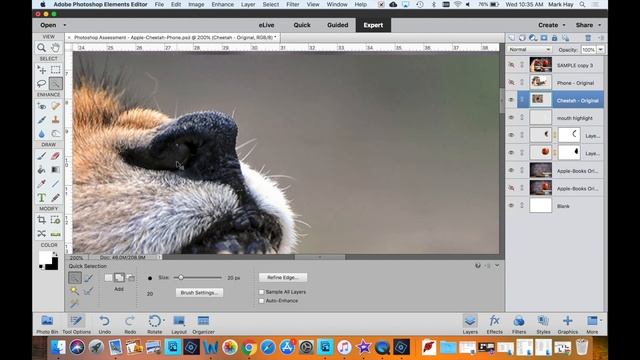The height and width of the screenshot is (360, 640).
Task: Select the Color Picker eyedropper tool
Action: click(x=42, y=184)
